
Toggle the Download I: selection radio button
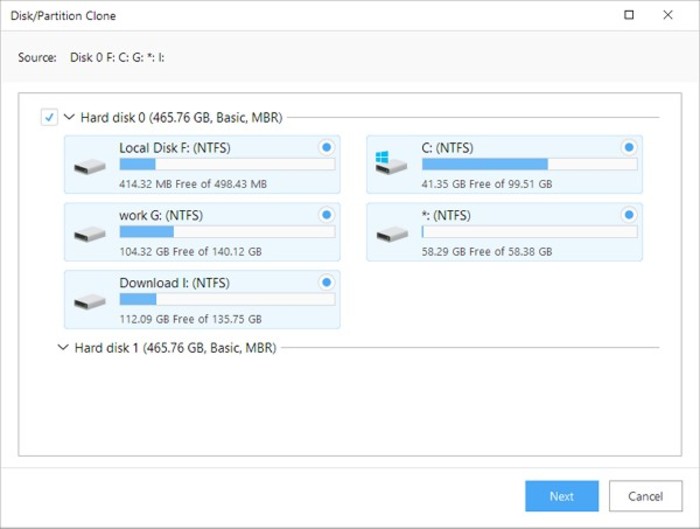pyautogui.click(x=326, y=282)
